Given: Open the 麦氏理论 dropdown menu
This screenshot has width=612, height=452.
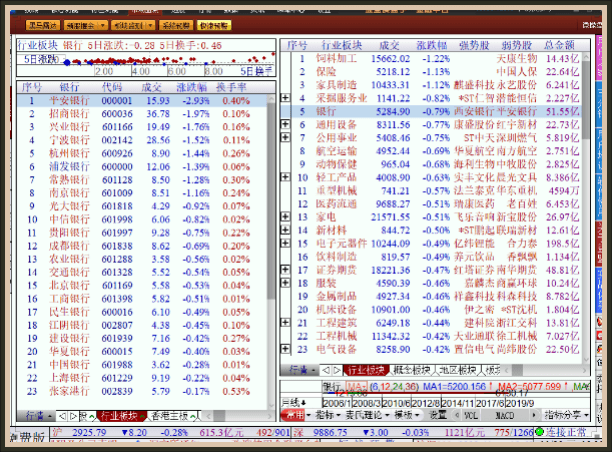Looking at the screenshot, I should pyautogui.click(x=367, y=415).
